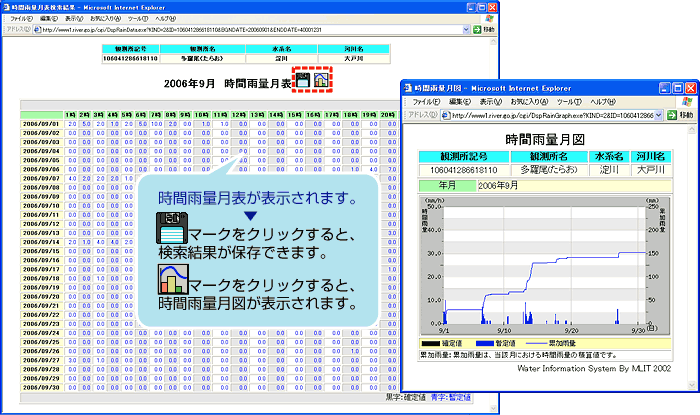
Task: Click the page icon in main address bar
Action: coord(36,30)
